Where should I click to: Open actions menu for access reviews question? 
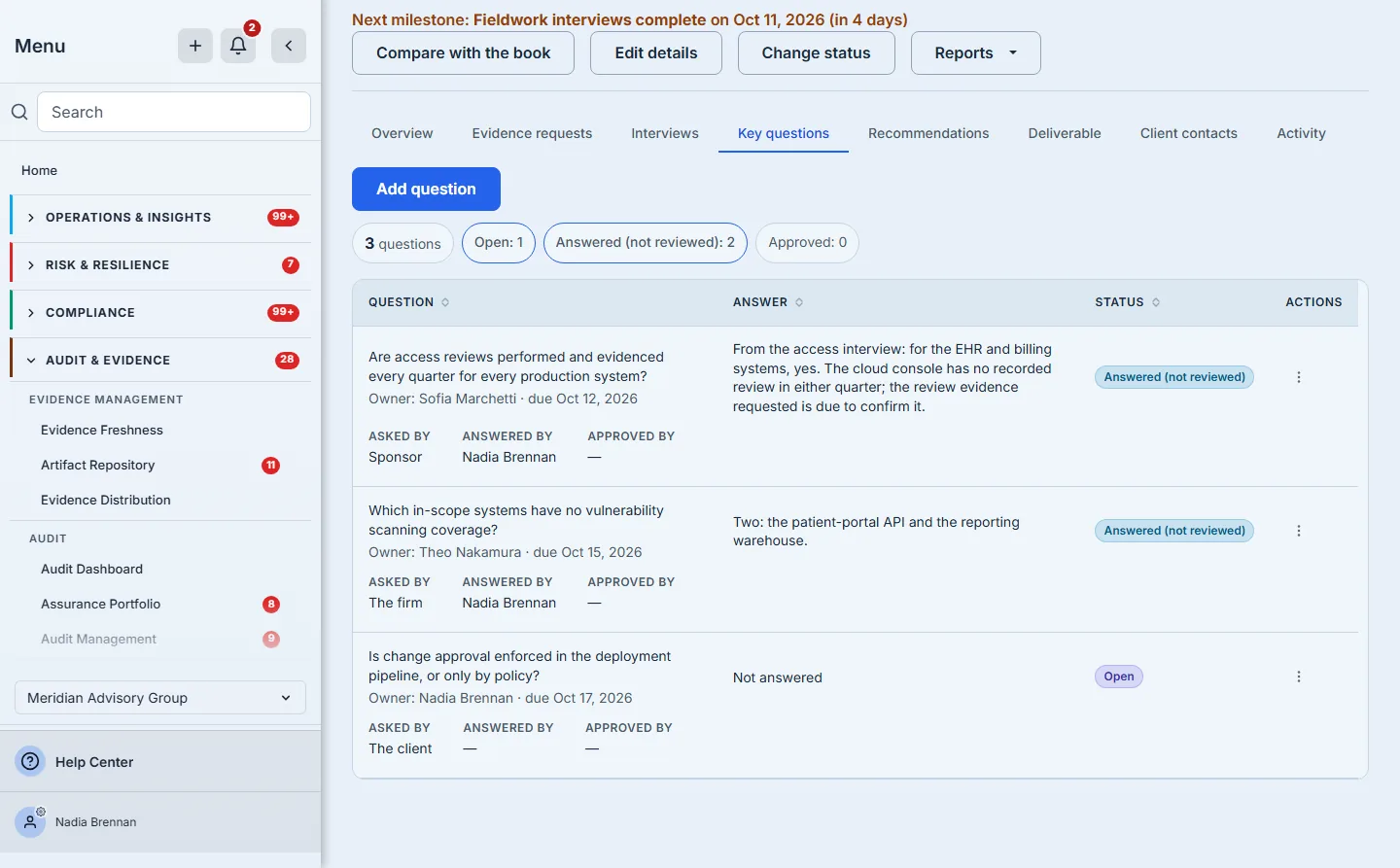tap(1299, 377)
